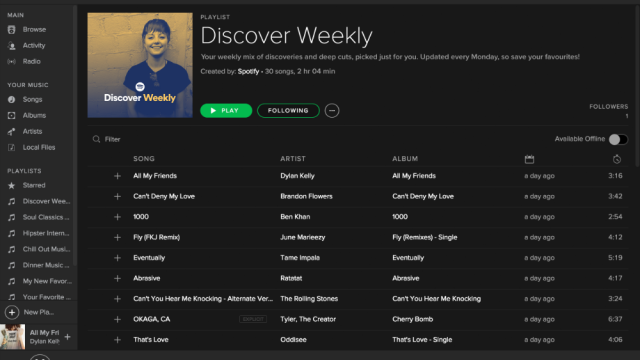Add Eventually song with its plus icon
This screenshot has height=360, width=640.
(x=117, y=258)
